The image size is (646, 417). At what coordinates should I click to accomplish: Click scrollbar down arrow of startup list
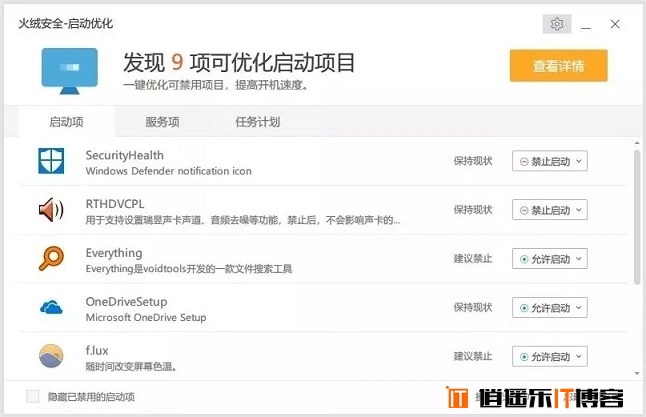coord(637,373)
